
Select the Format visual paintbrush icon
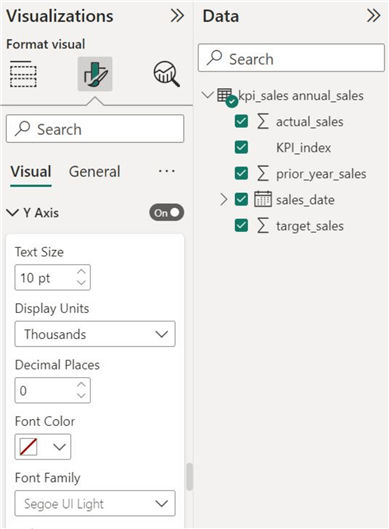tap(95, 74)
